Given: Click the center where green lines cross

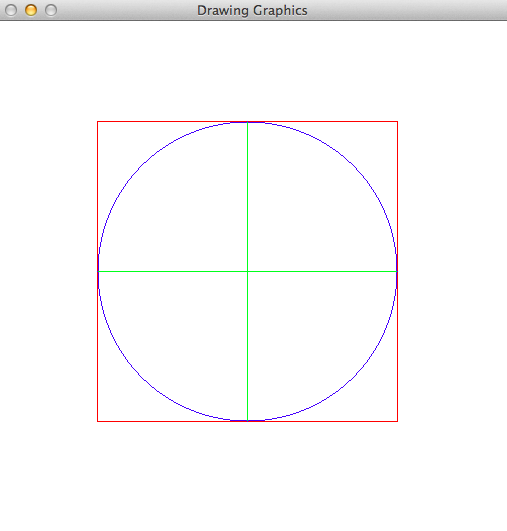Looking at the screenshot, I should point(248,271).
